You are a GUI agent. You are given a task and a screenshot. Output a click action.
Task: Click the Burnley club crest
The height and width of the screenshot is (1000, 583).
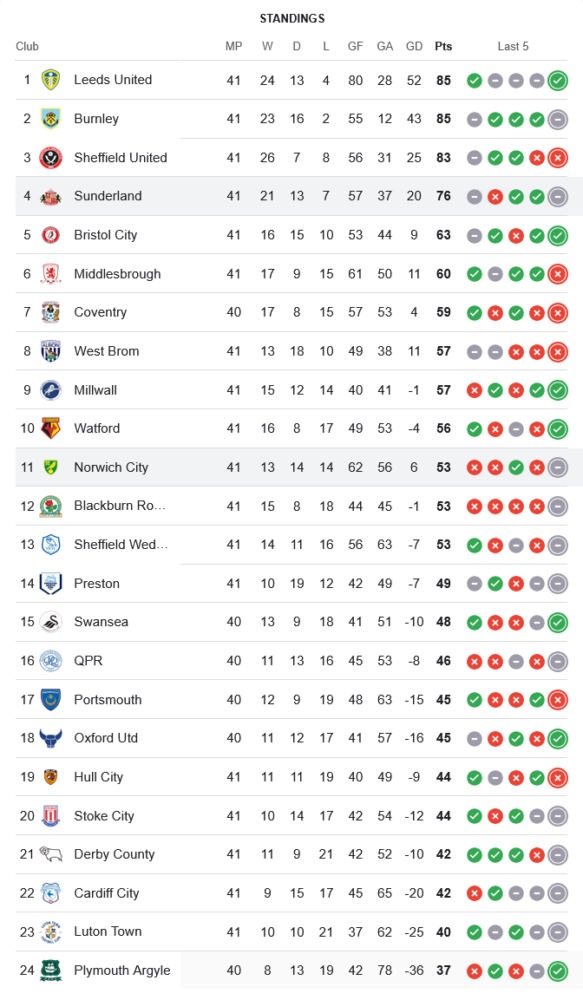pyautogui.click(x=51, y=119)
